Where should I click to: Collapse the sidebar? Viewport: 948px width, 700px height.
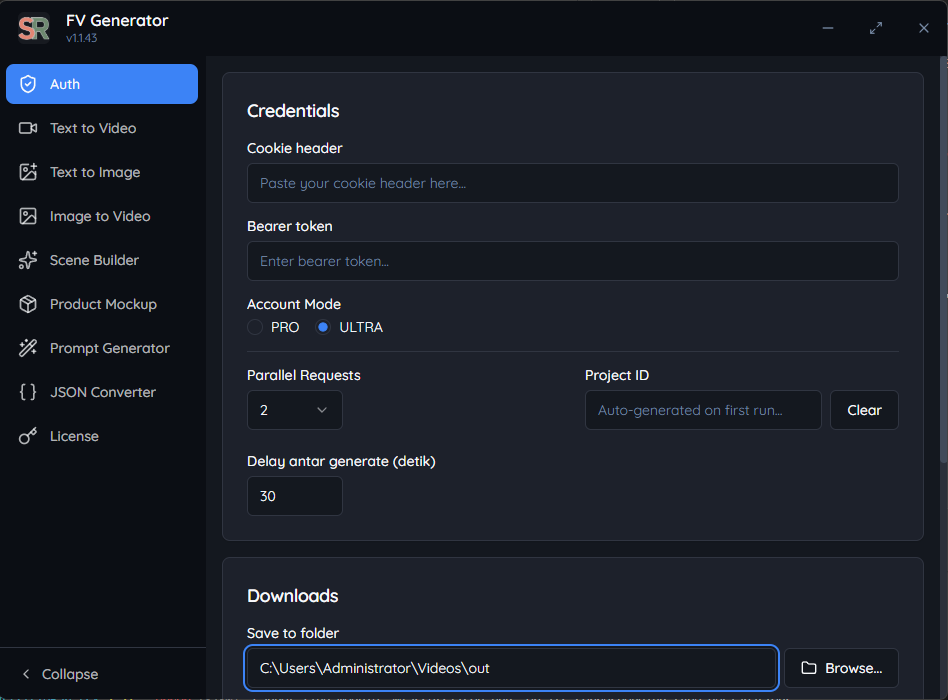(60, 674)
